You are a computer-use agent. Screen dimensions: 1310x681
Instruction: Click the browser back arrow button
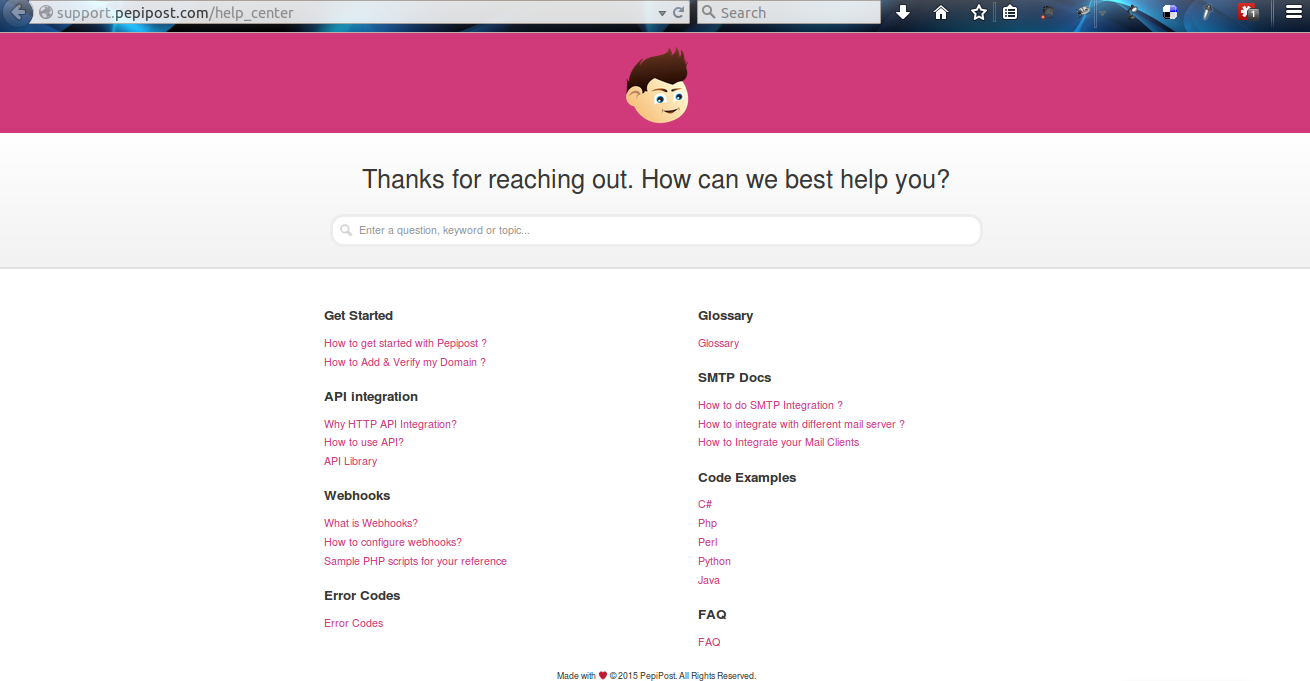point(17,12)
